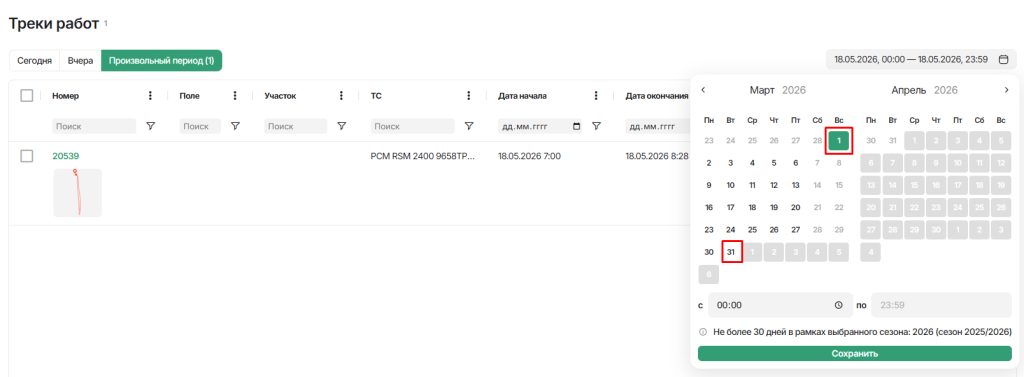Click Поле search input
Image resolution: width=1024 pixels, height=377 pixels.
pos(200,126)
